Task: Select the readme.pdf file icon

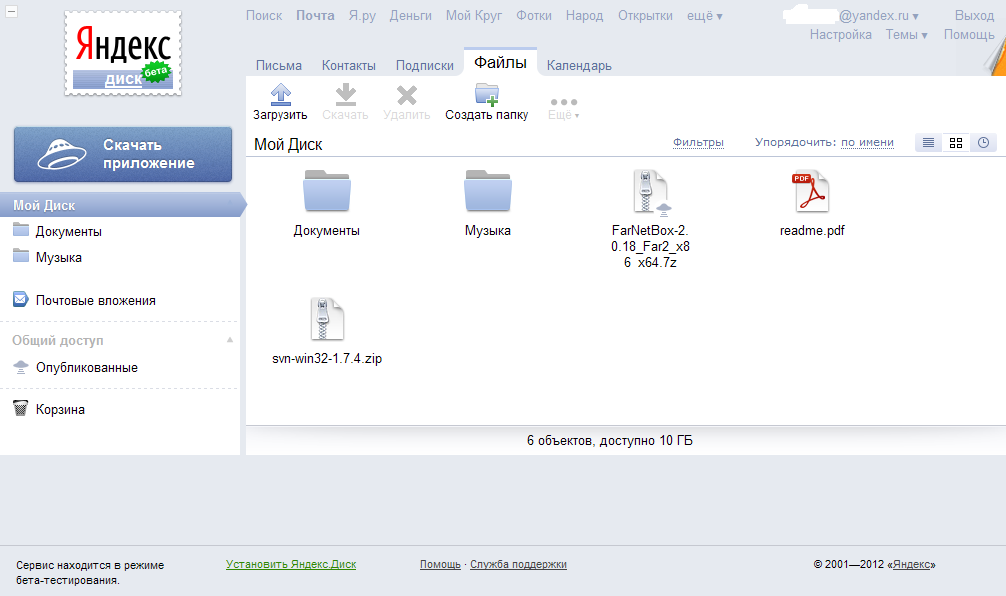Action: (812, 191)
